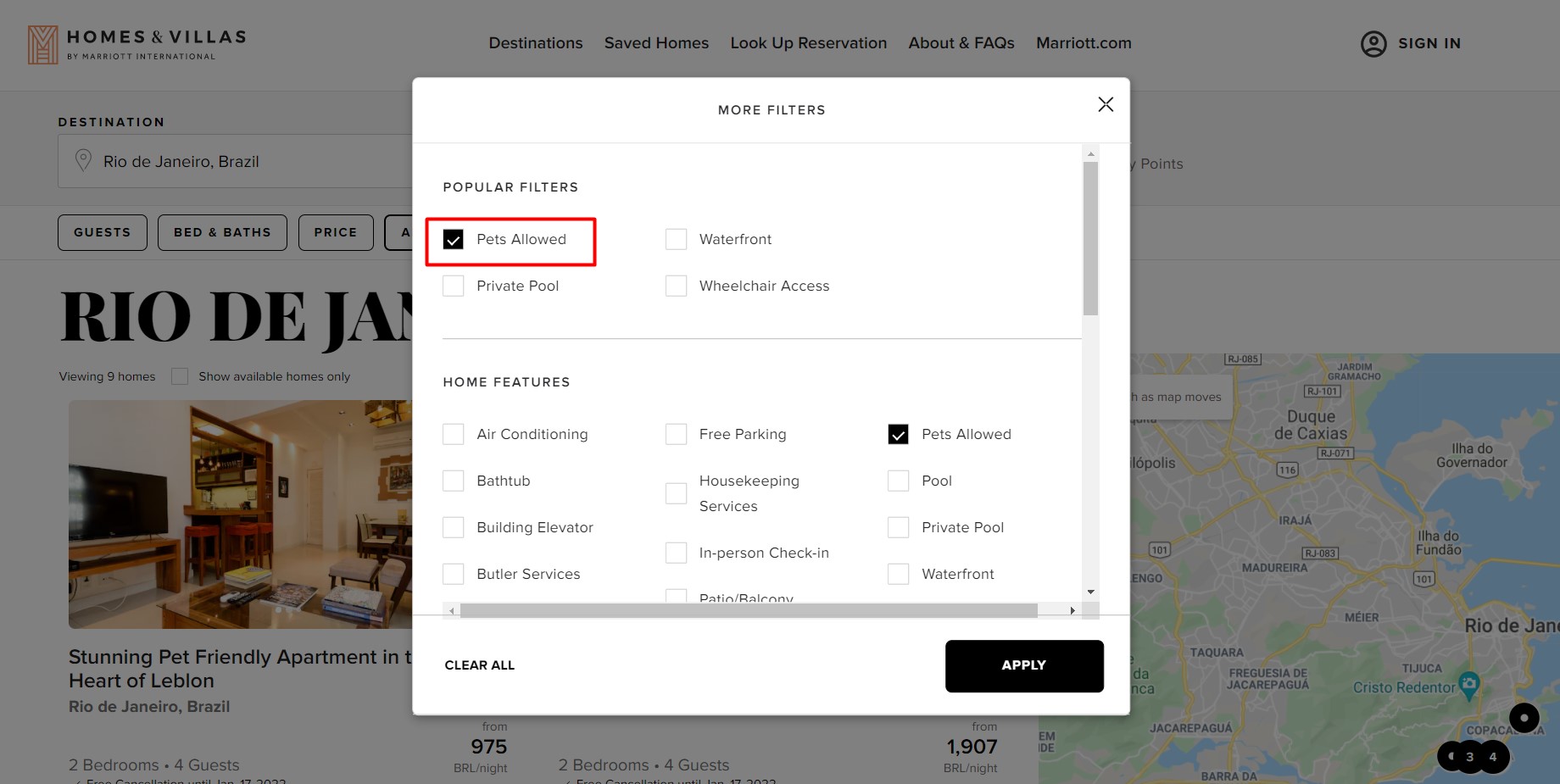Open Look Up Reservation page

[809, 43]
